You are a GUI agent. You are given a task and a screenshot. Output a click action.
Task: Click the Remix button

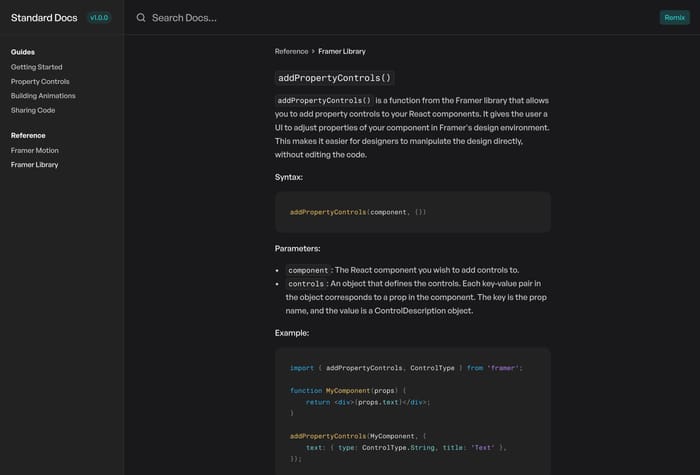[x=675, y=18]
